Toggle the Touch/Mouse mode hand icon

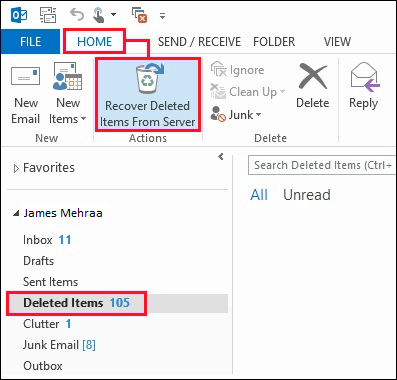pos(99,15)
